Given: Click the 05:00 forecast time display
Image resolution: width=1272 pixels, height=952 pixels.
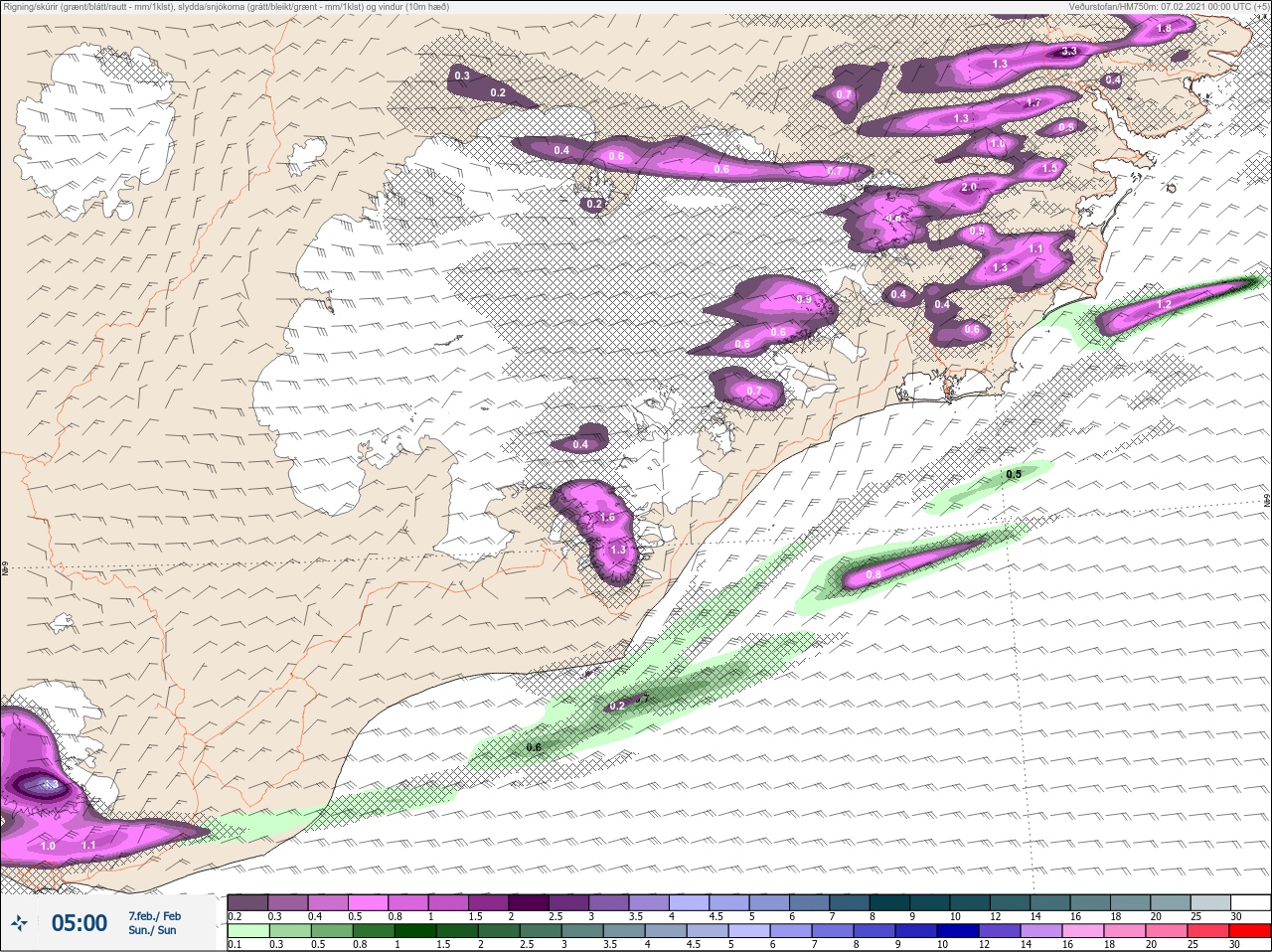Looking at the screenshot, I should 79,923.
